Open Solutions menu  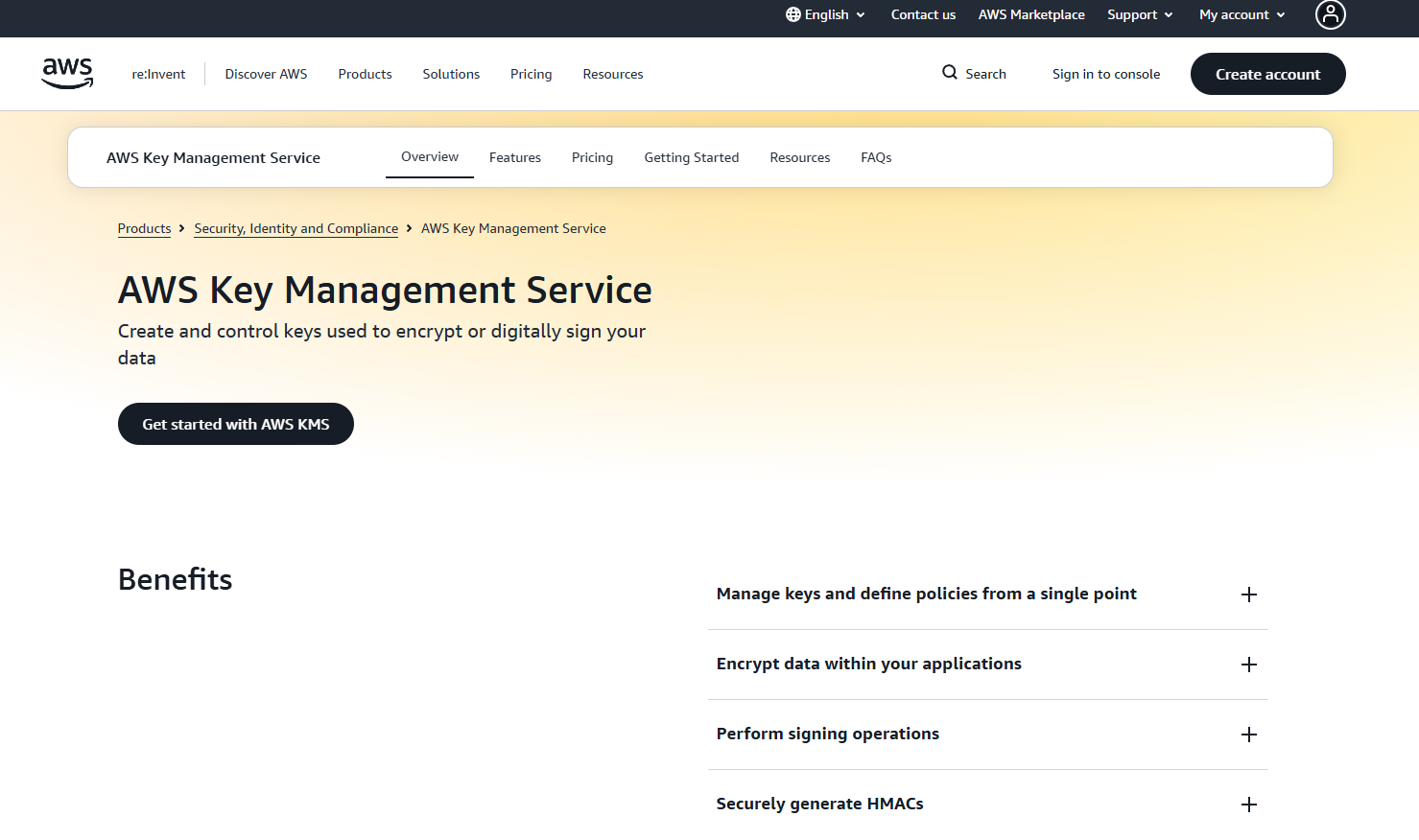pos(451,74)
